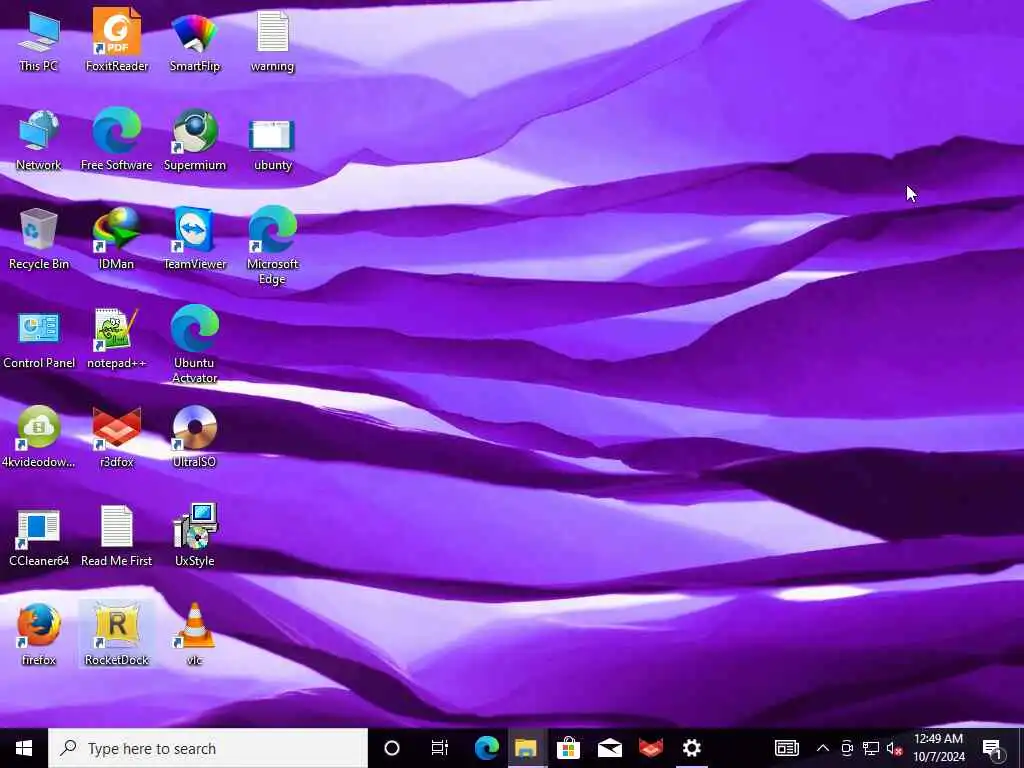Select the notepad++ shortcut icon
The width and height of the screenshot is (1024, 768).
(117, 338)
